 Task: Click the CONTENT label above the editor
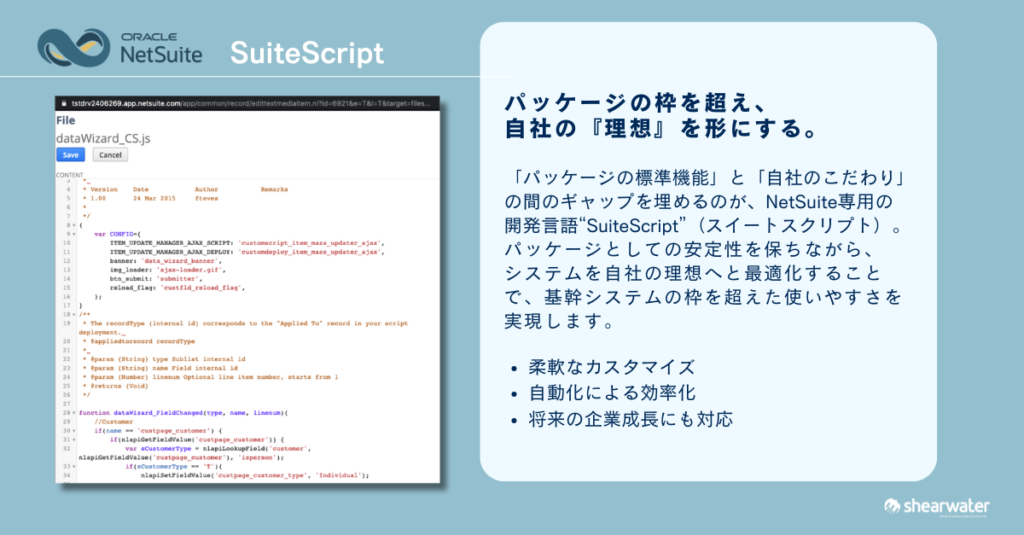pos(70,173)
